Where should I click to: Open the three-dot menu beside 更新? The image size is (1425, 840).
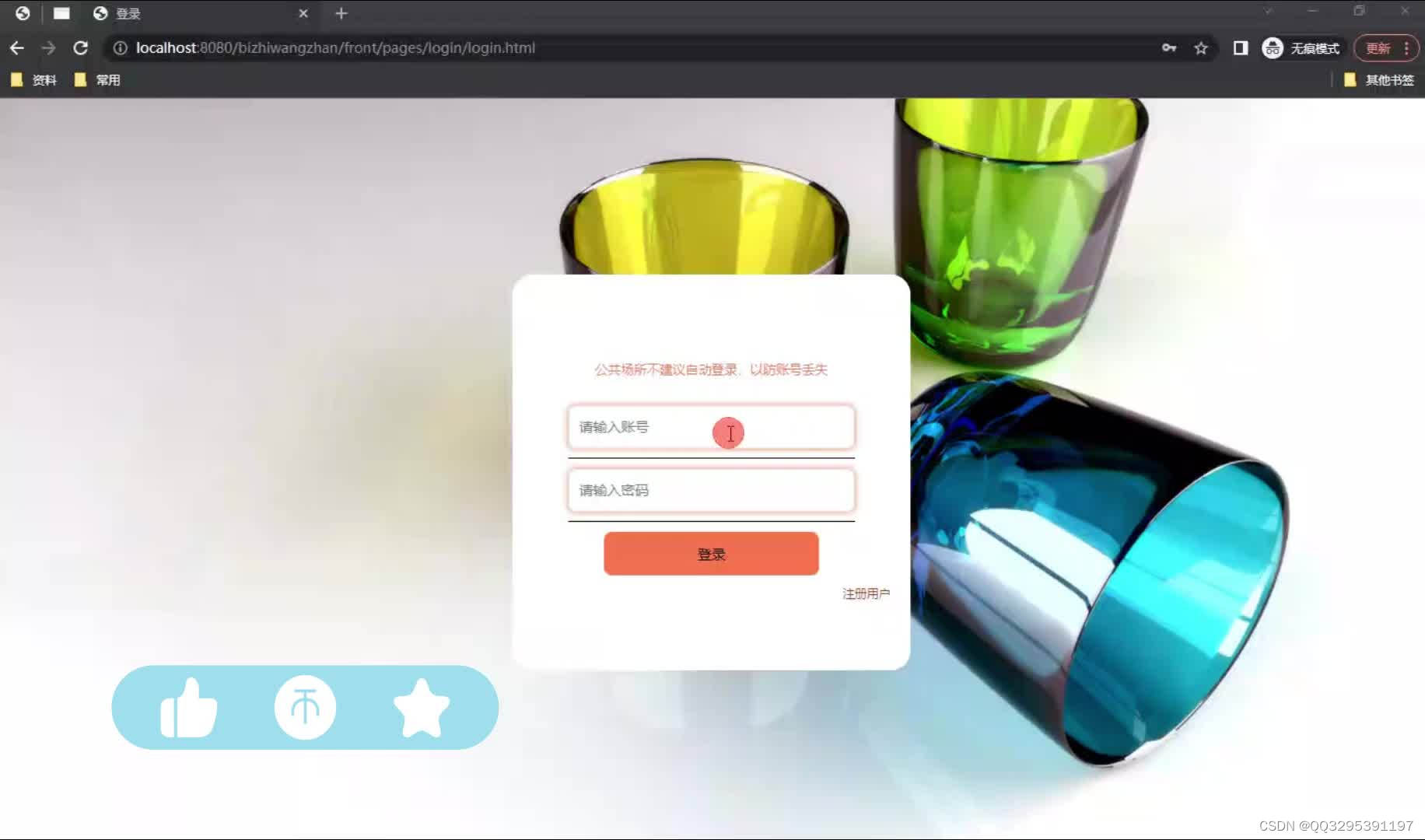pyautogui.click(x=1406, y=48)
